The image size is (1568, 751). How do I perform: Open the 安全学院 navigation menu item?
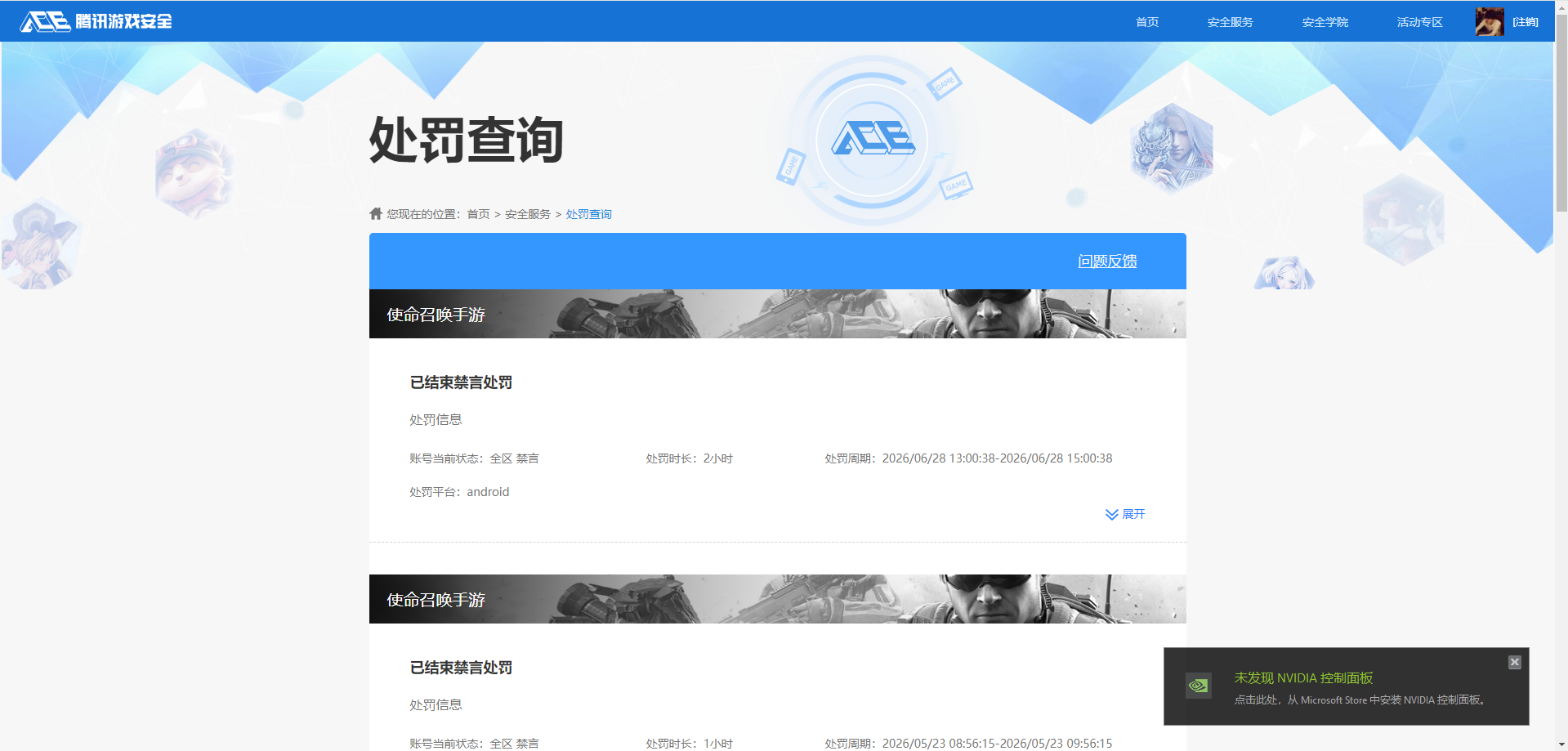click(x=1325, y=22)
